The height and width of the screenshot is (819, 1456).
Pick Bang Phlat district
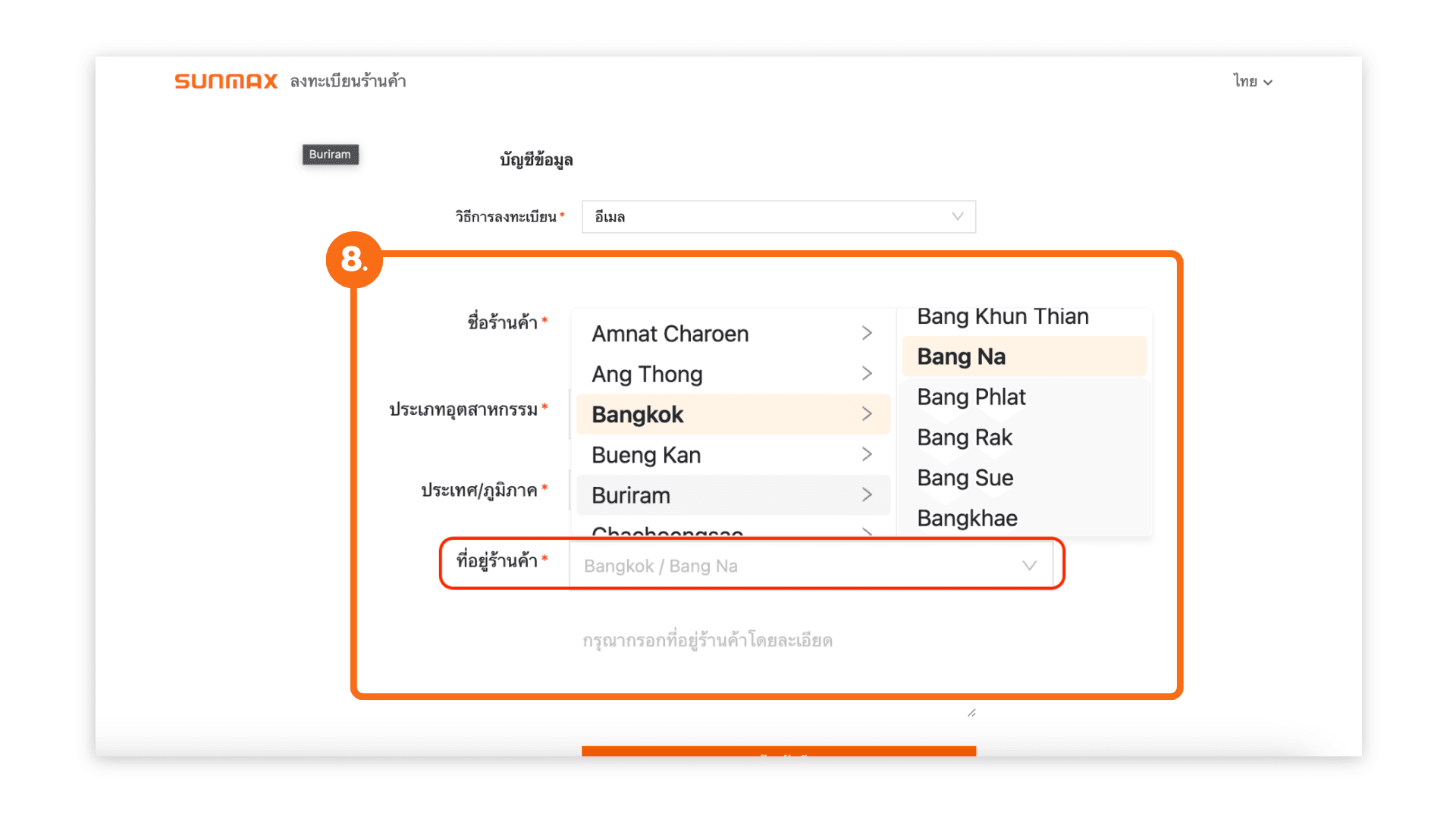(x=971, y=397)
